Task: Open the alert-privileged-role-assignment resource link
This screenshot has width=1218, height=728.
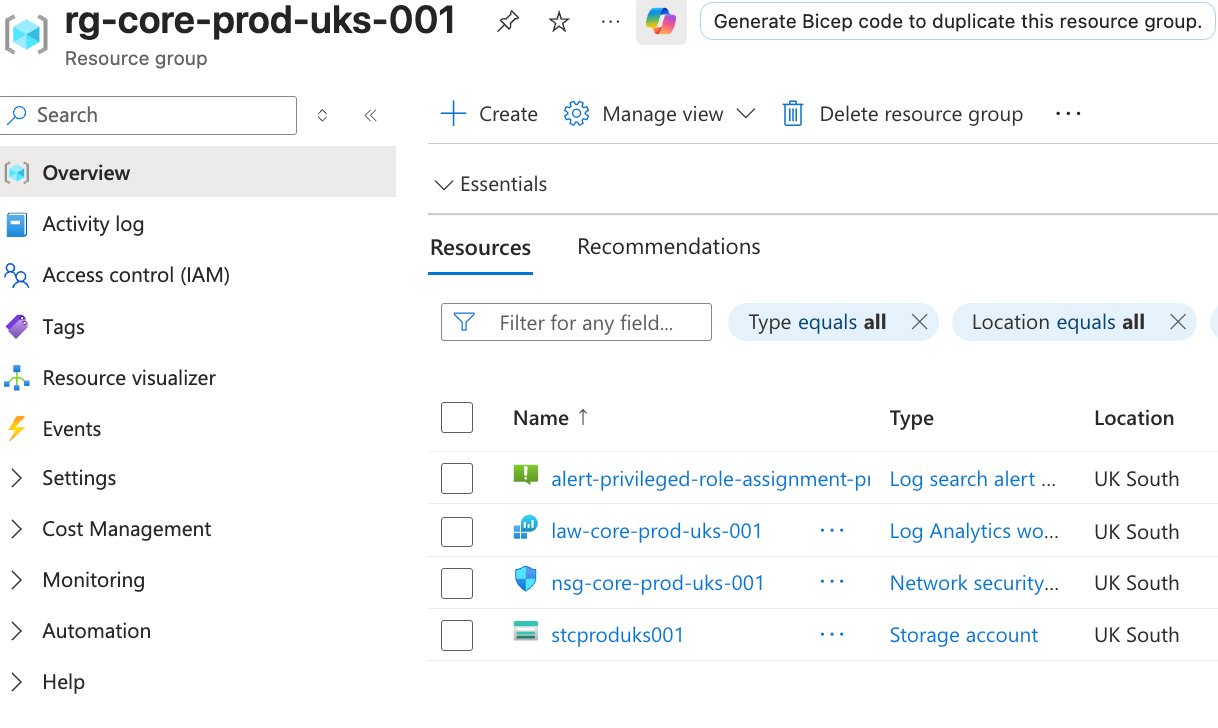Action: click(x=710, y=479)
